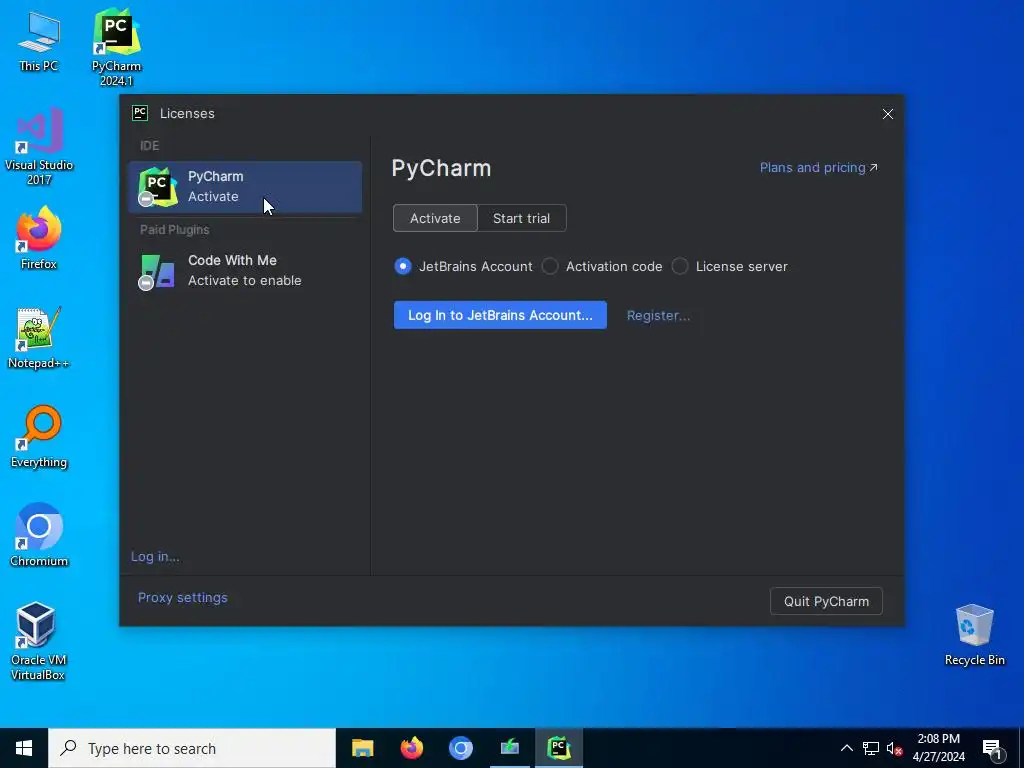Select PyCharm 2024.1 desktop shortcut
Viewport: 1024px width, 768px height.
pos(116,48)
